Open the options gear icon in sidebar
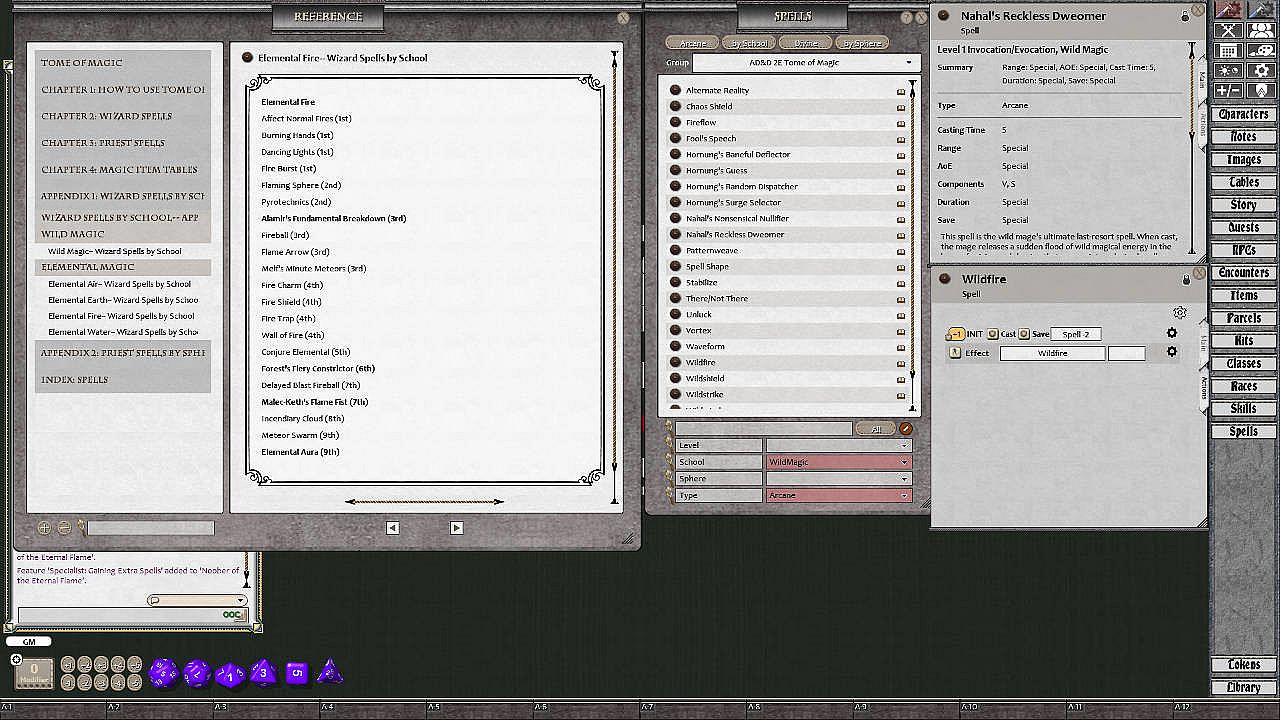The height and width of the screenshot is (720, 1280). coord(1261,70)
